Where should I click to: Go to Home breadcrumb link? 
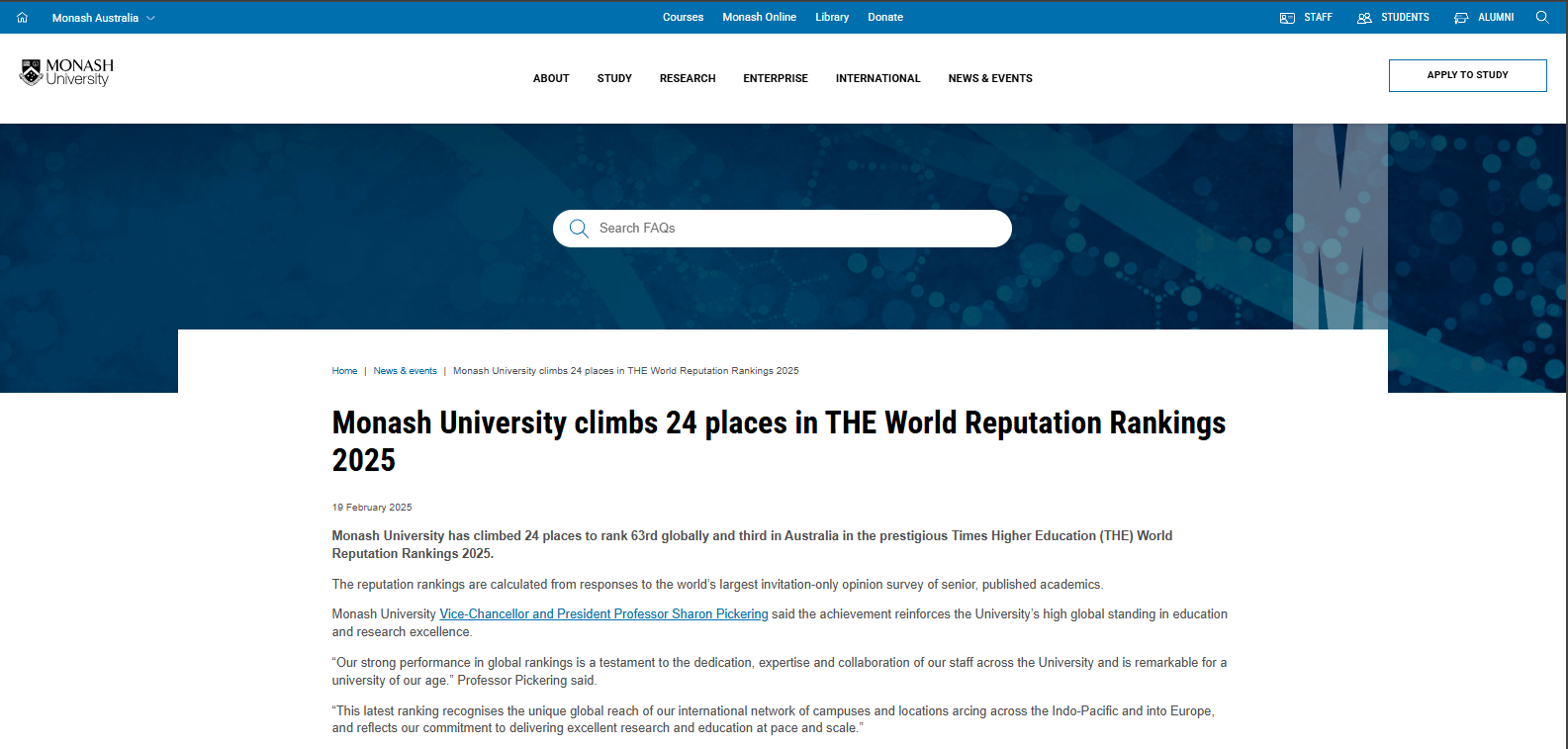coord(344,371)
